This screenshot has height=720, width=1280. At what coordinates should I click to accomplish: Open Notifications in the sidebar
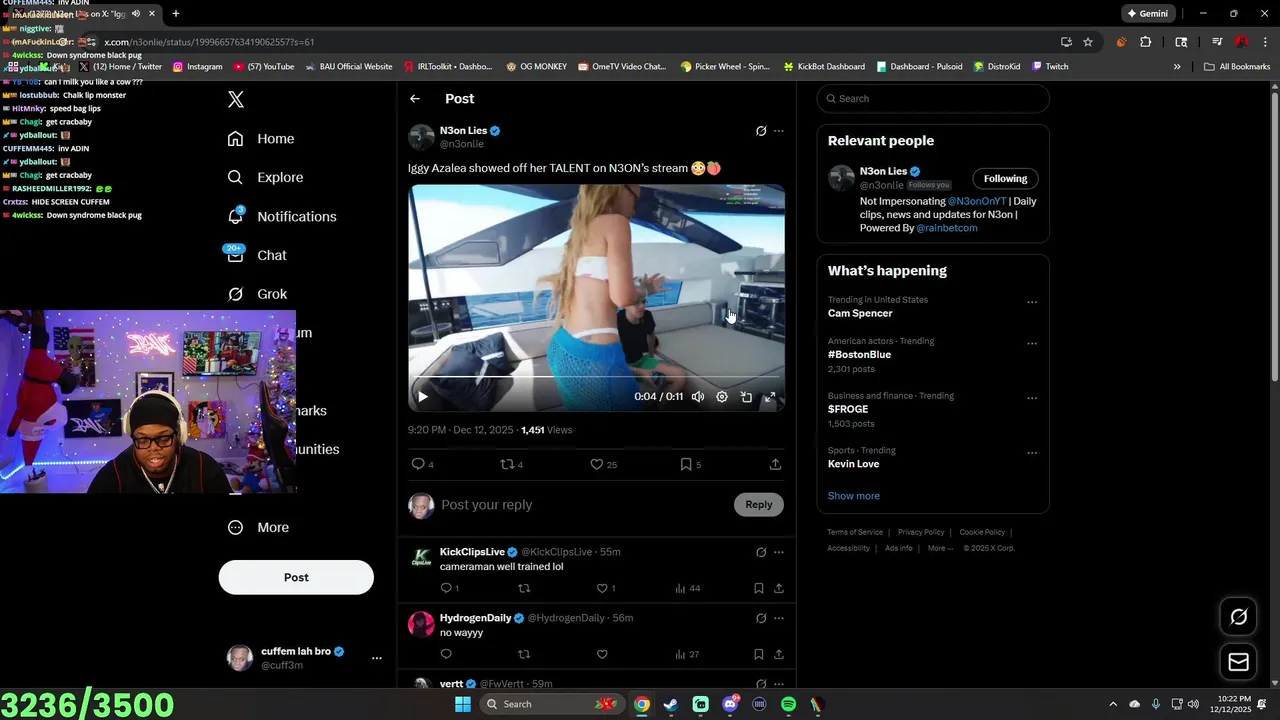pyautogui.click(x=282, y=216)
